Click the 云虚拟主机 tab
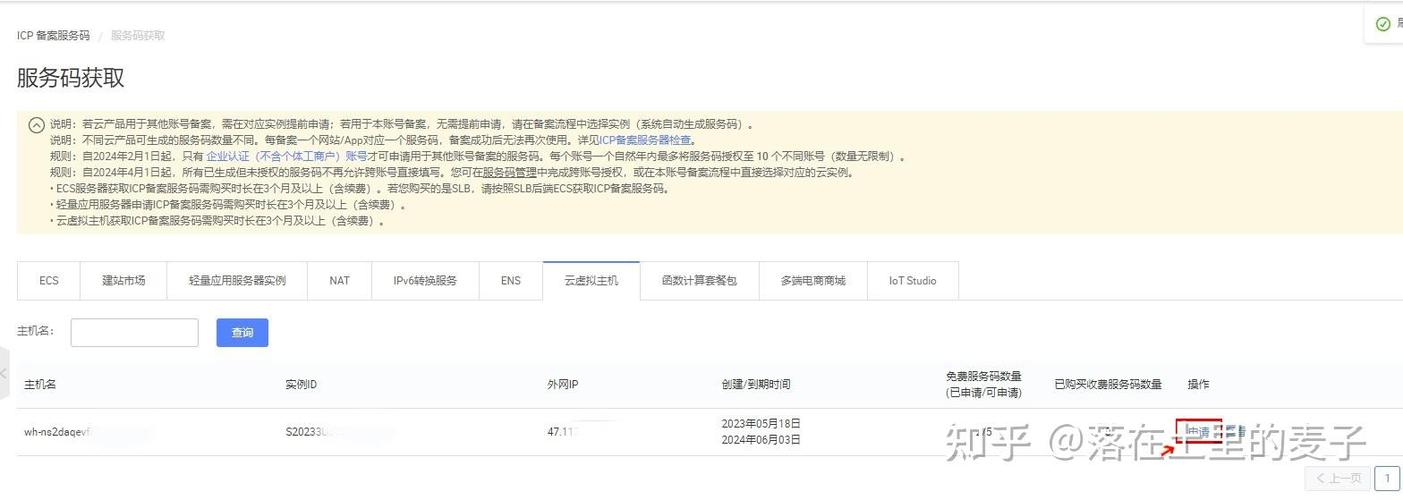 pyautogui.click(x=591, y=281)
